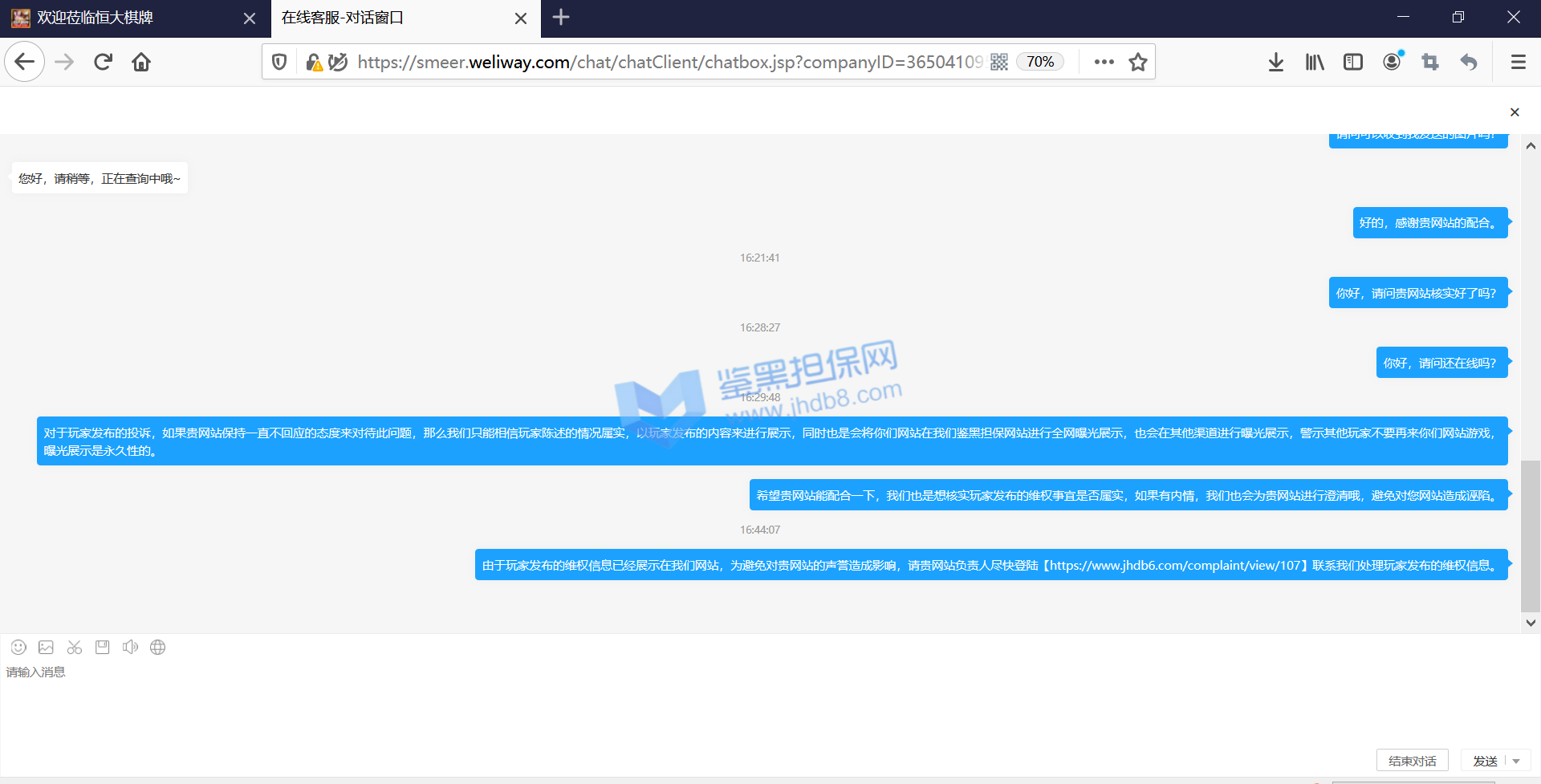
Task: Open the page actions three-dot menu
Action: tap(1104, 62)
